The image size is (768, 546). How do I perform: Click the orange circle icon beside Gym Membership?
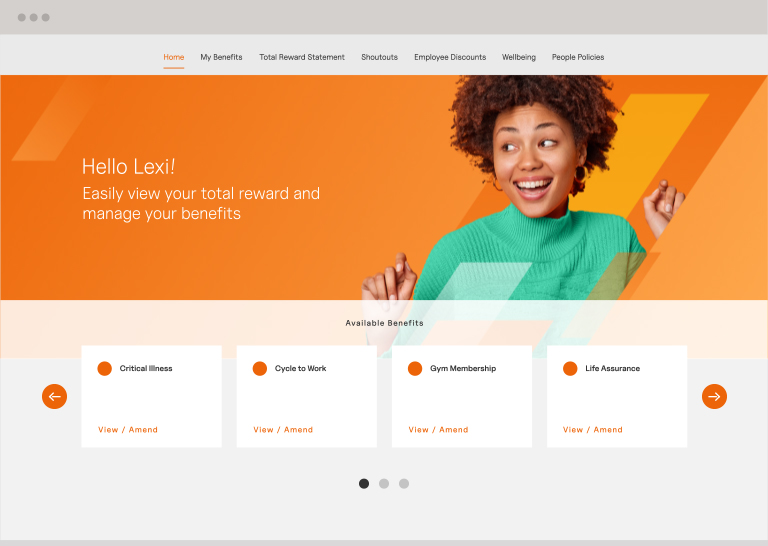[x=415, y=368]
